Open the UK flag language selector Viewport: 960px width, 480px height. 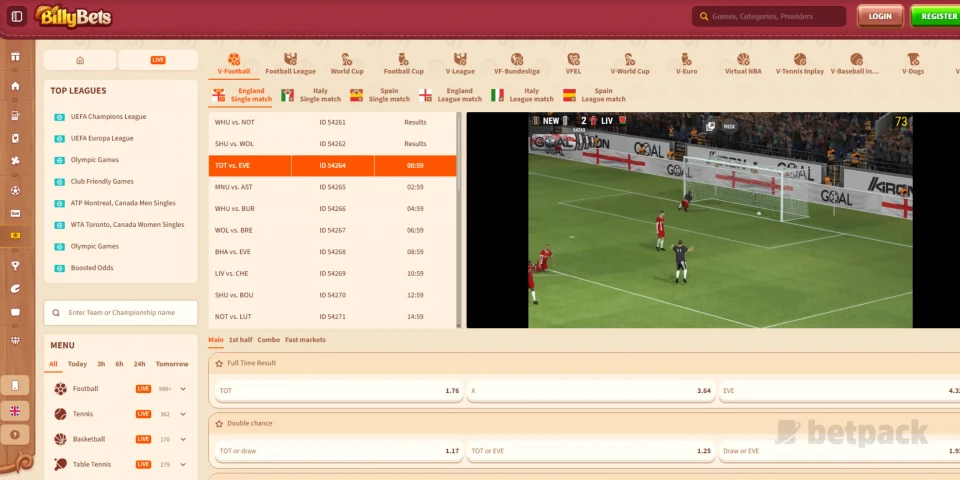[15, 410]
